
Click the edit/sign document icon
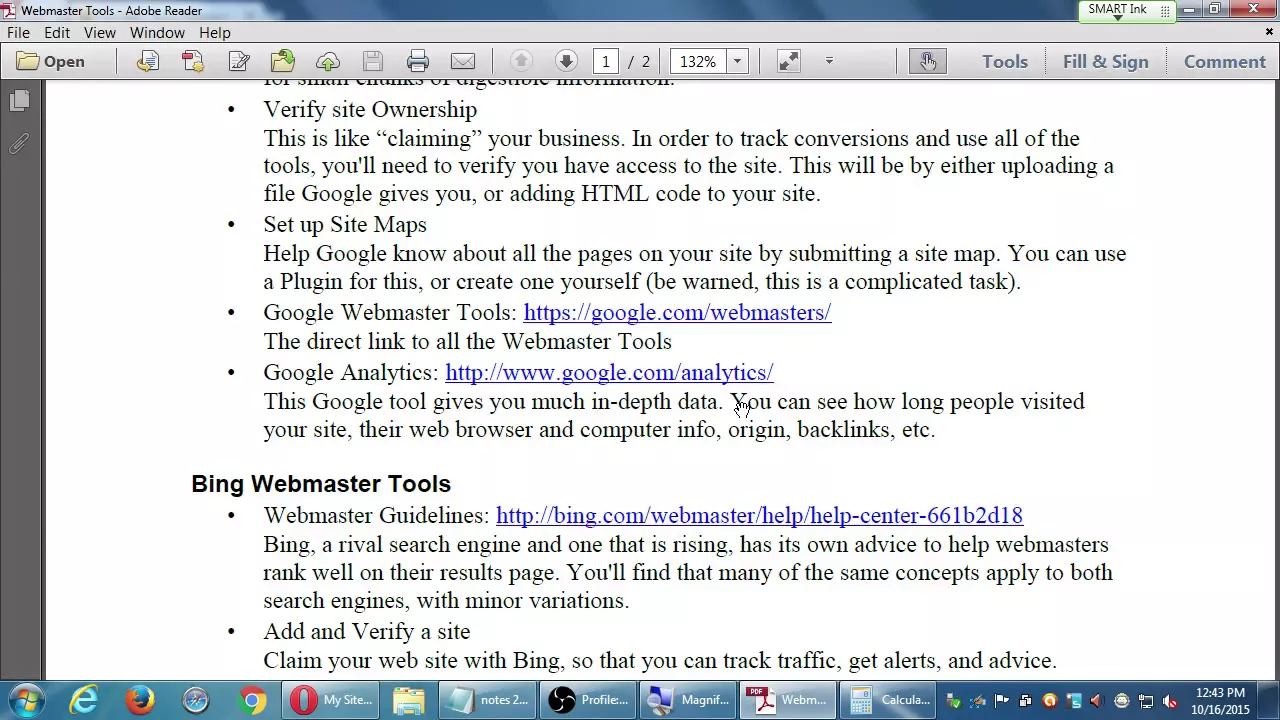coord(239,62)
